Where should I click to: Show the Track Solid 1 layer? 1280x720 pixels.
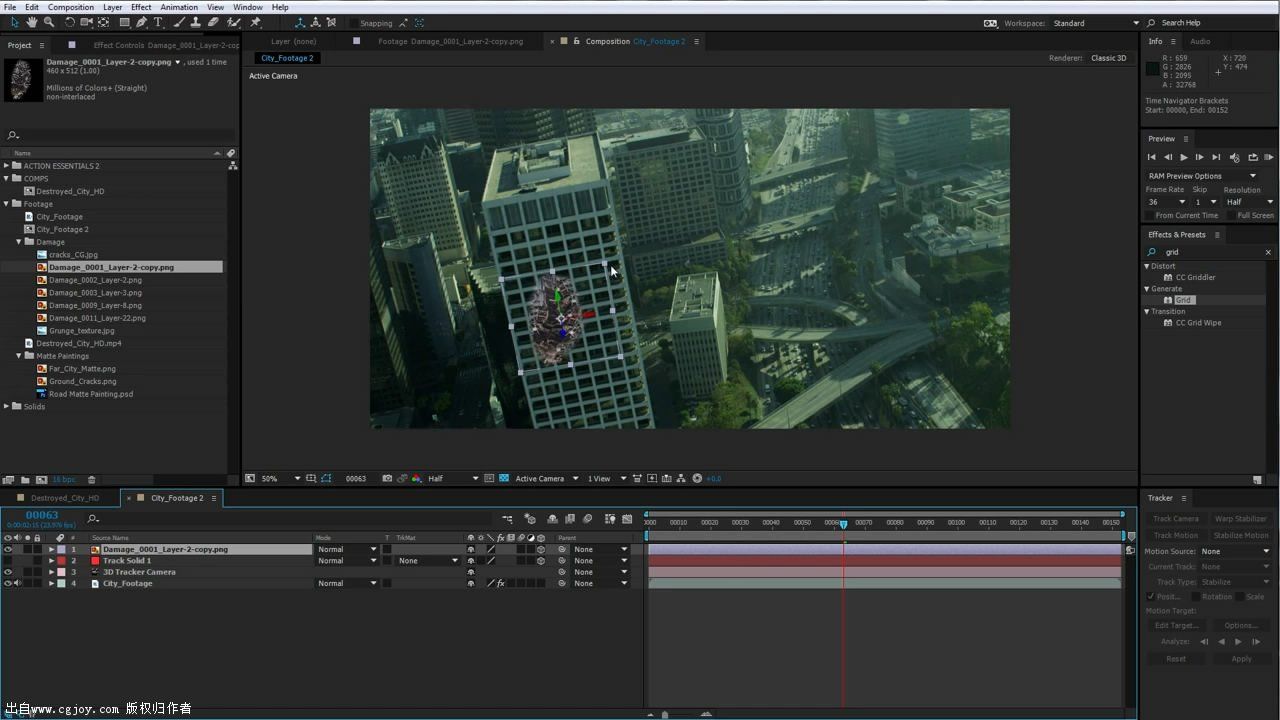(8, 560)
